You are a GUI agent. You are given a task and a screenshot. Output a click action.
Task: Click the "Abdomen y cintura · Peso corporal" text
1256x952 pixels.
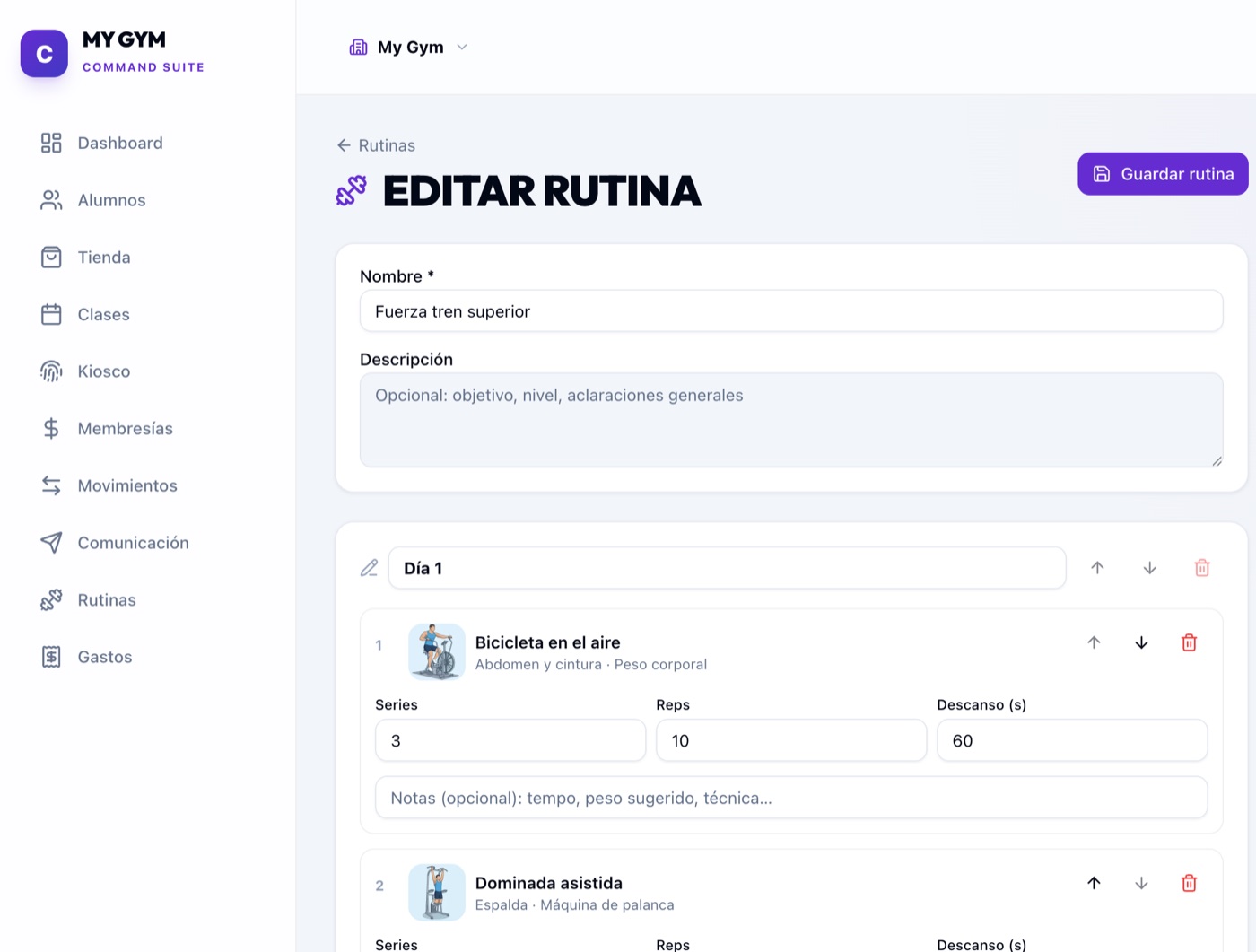pyautogui.click(x=591, y=665)
